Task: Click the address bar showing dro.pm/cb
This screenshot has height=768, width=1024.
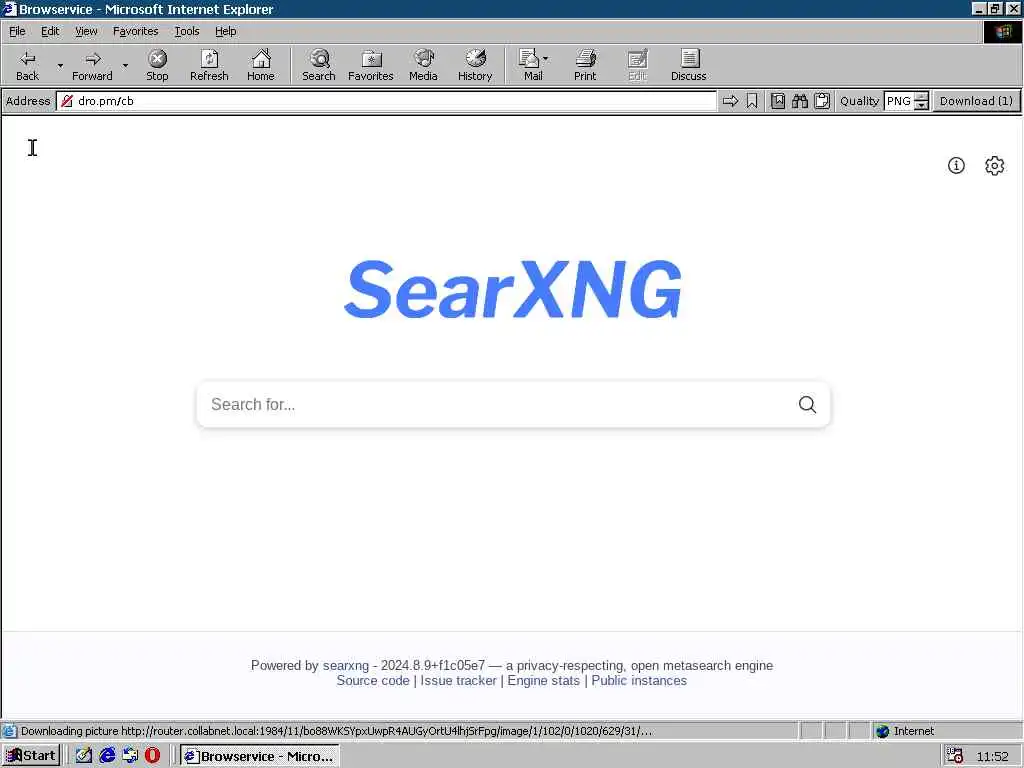Action: click(385, 101)
